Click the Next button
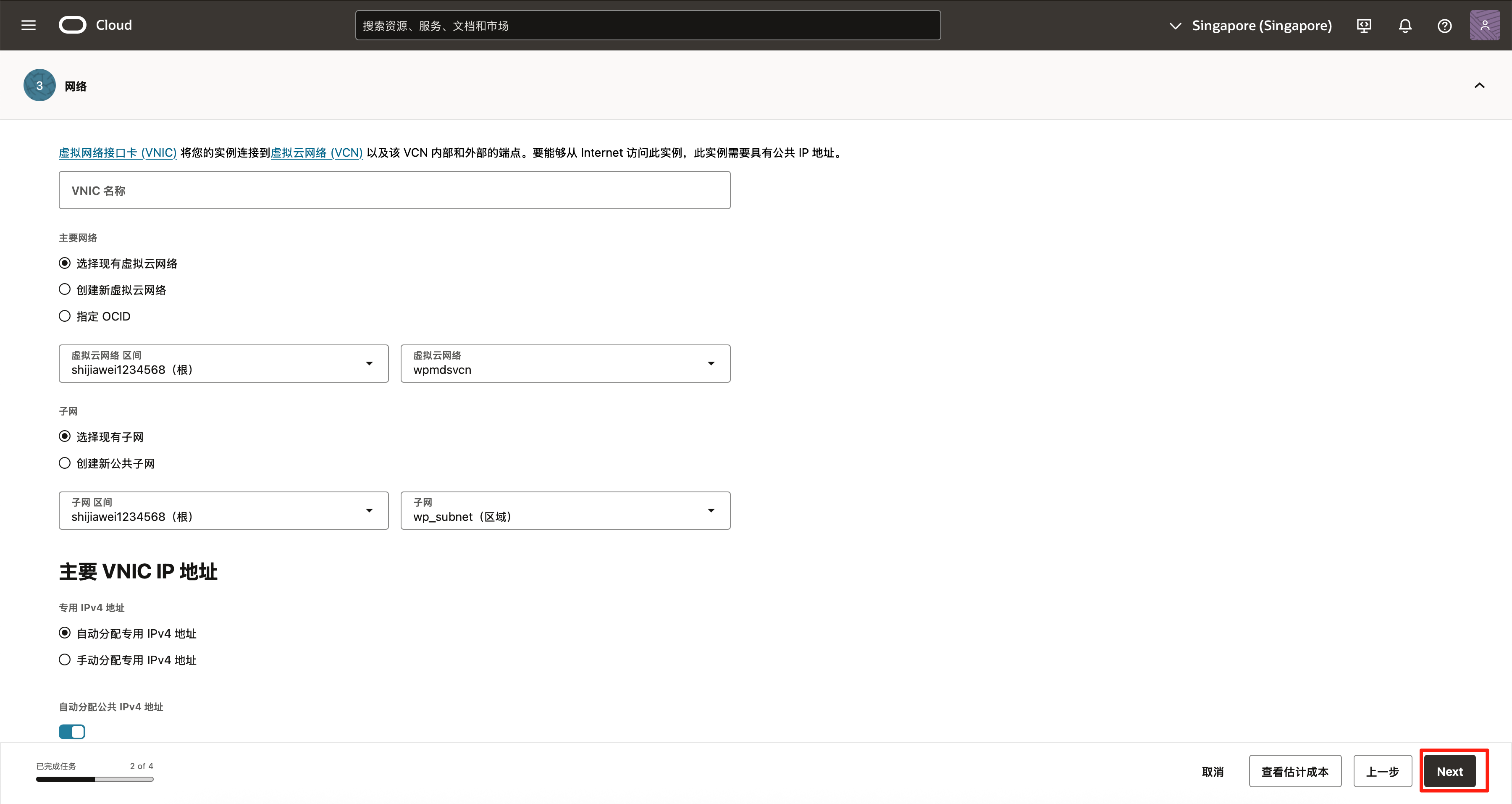 click(1449, 772)
